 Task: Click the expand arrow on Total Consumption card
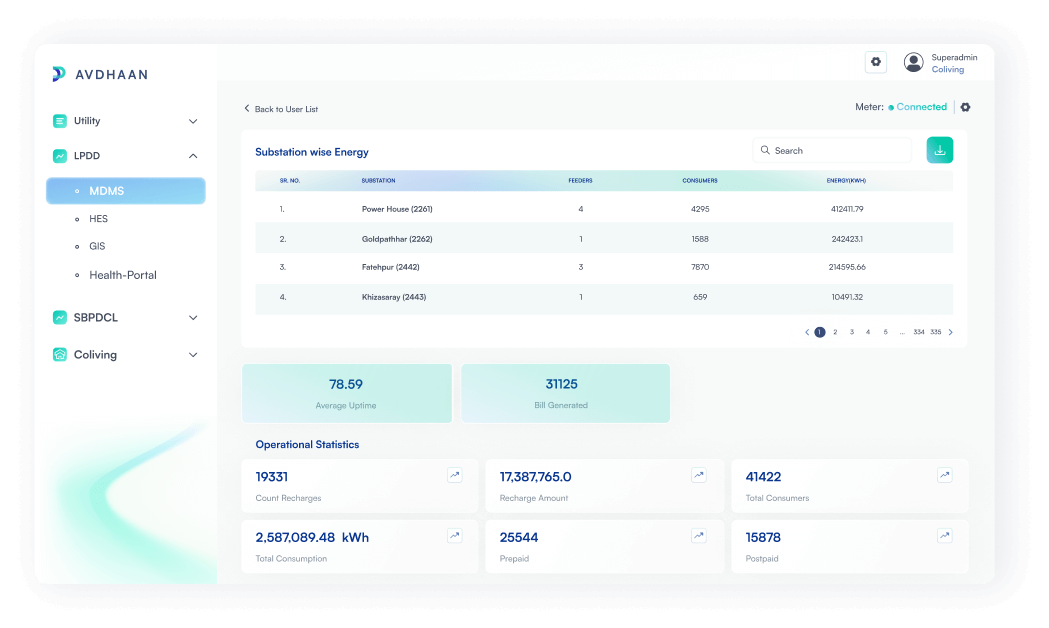(x=454, y=535)
